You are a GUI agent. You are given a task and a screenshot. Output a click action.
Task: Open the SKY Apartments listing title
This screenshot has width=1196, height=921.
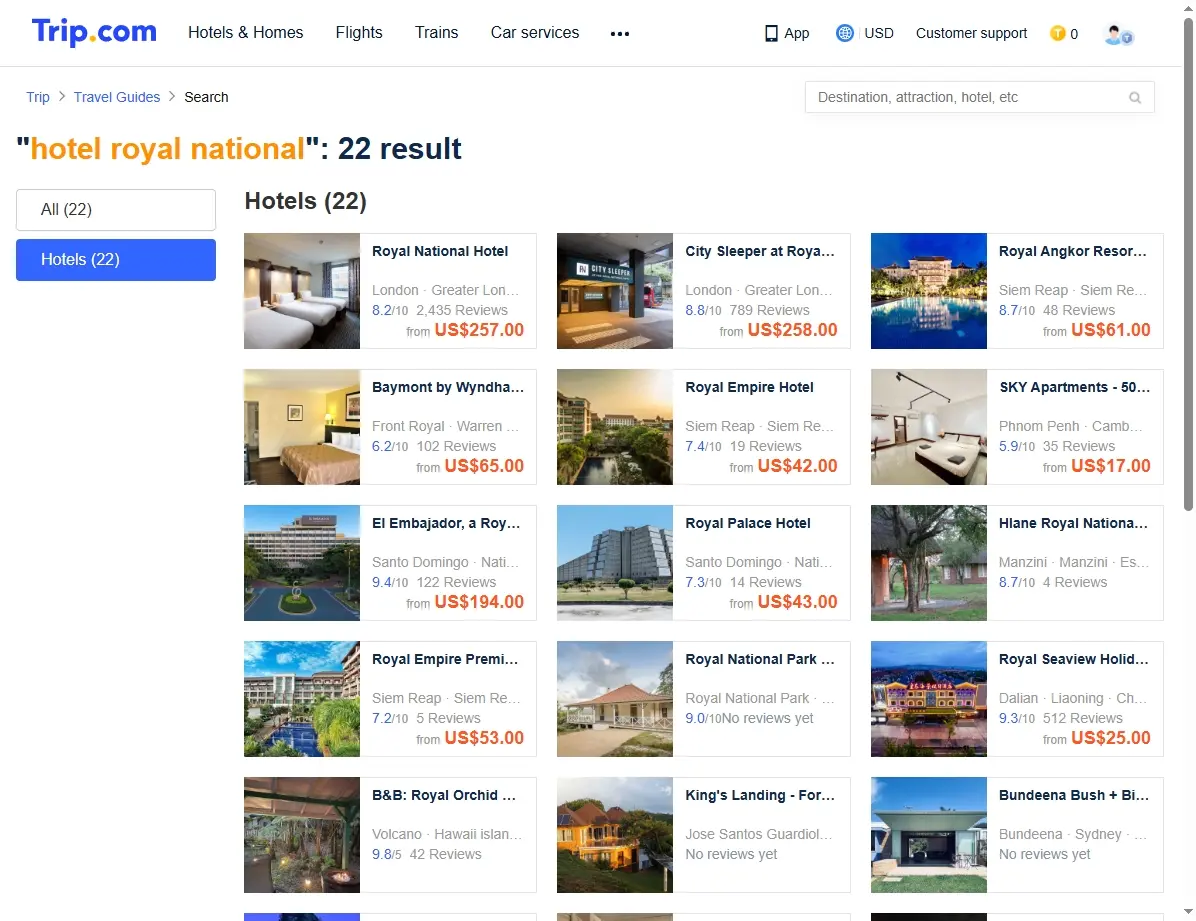pyautogui.click(x=1074, y=387)
